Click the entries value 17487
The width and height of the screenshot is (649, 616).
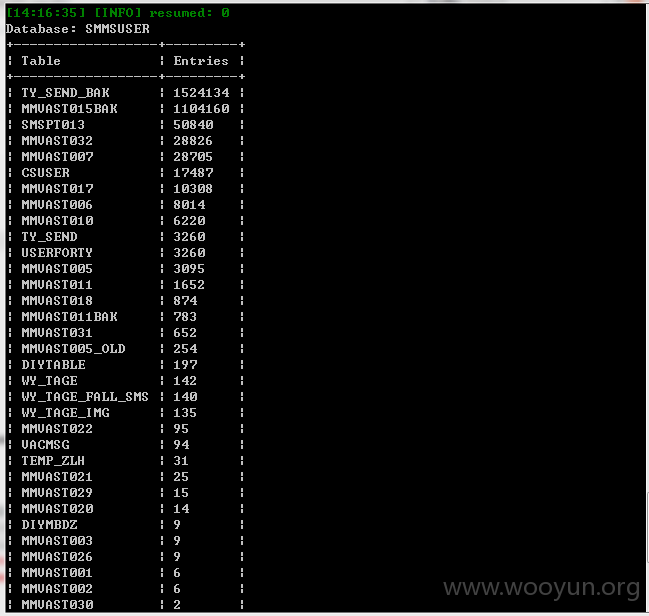click(193, 173)
